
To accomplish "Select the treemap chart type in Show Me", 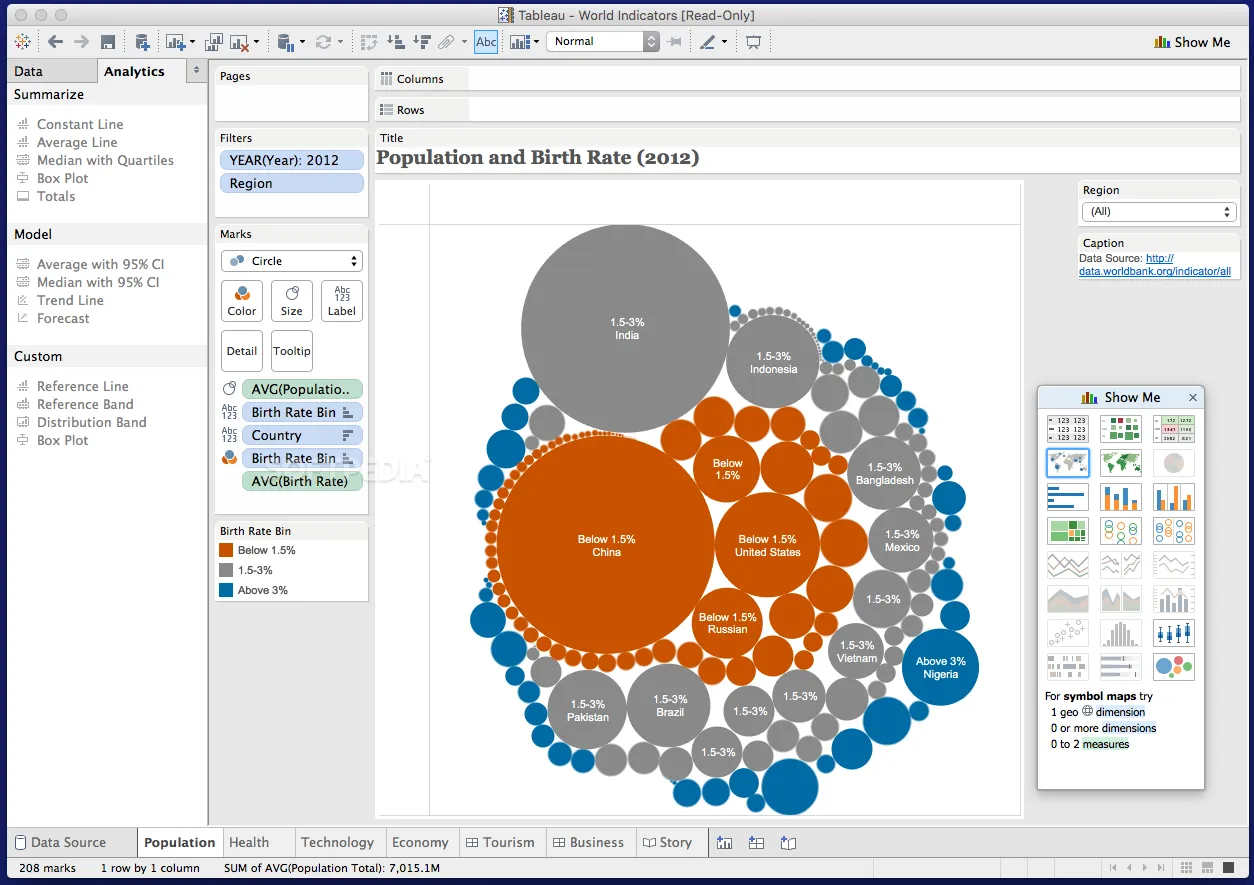I will pyautogui.click(x=1067, y=530).
